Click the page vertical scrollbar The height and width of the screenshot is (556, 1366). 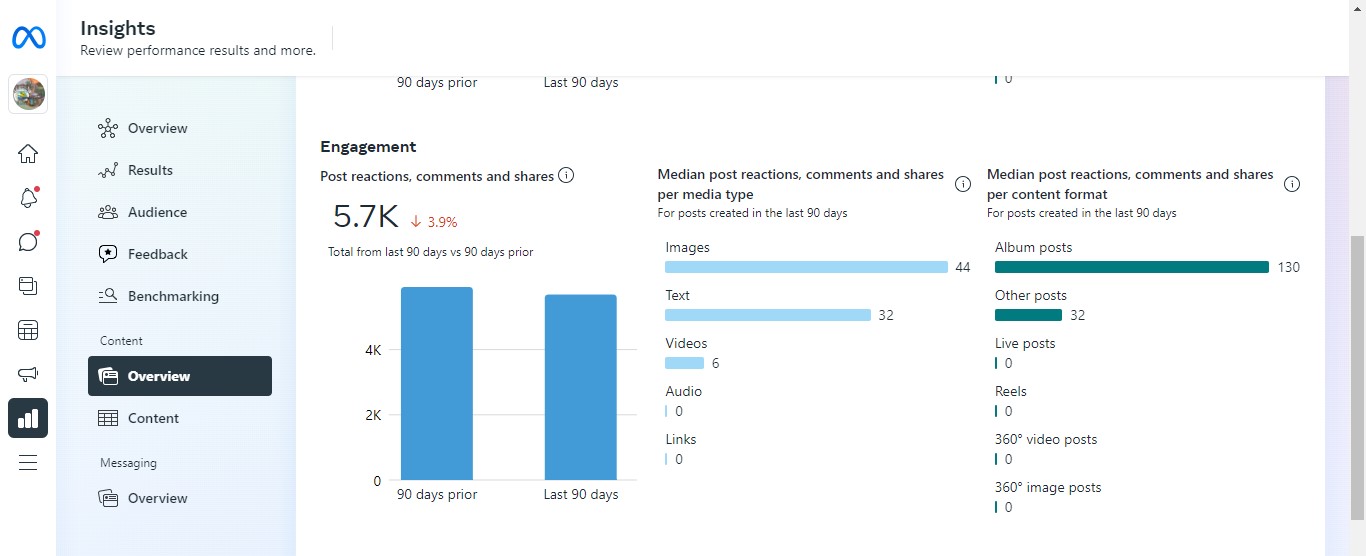click(x=1357, y=380)
